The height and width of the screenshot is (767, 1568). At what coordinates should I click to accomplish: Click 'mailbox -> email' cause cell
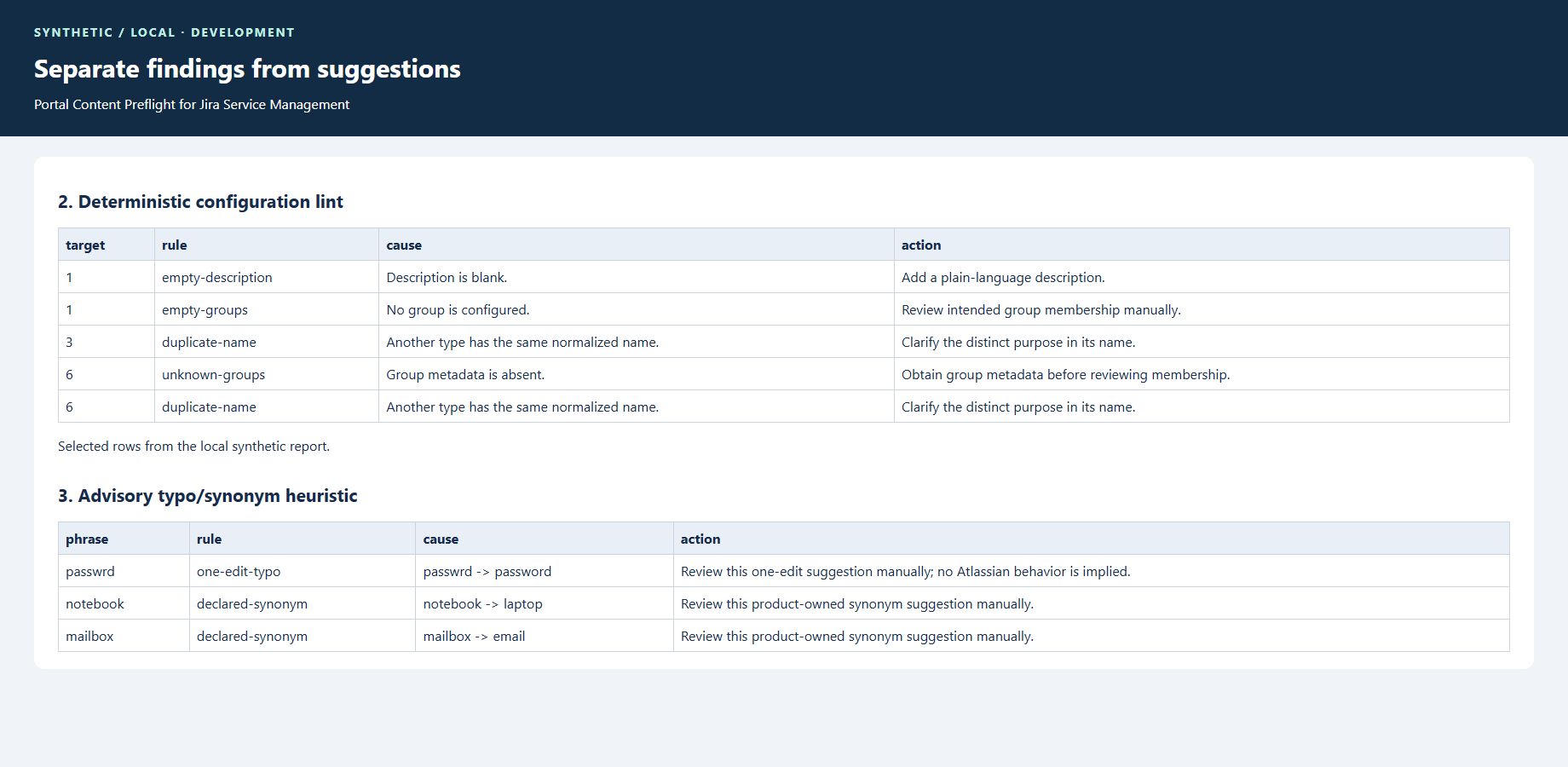point(545,636)
